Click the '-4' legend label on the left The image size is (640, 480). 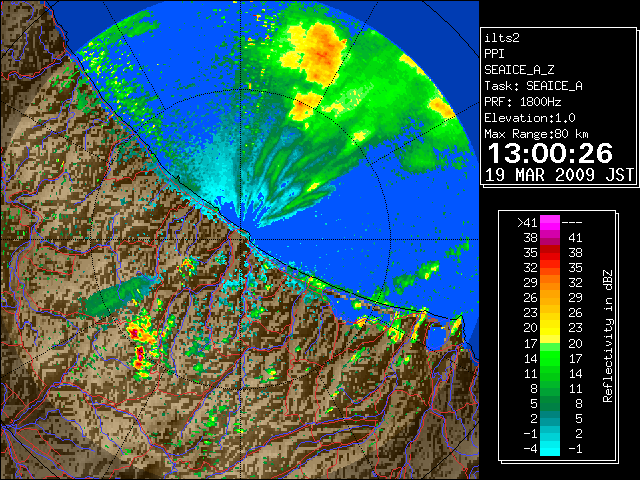(530, 448)
